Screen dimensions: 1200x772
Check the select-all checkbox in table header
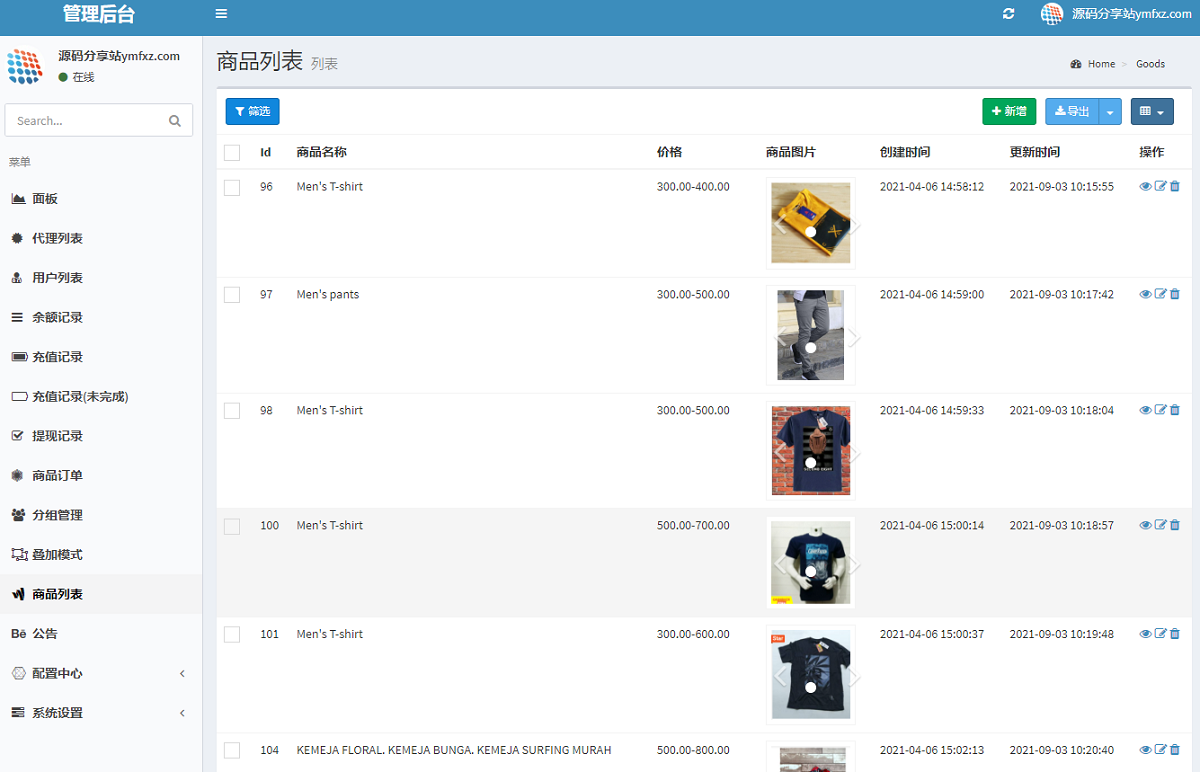click(232, 153)
